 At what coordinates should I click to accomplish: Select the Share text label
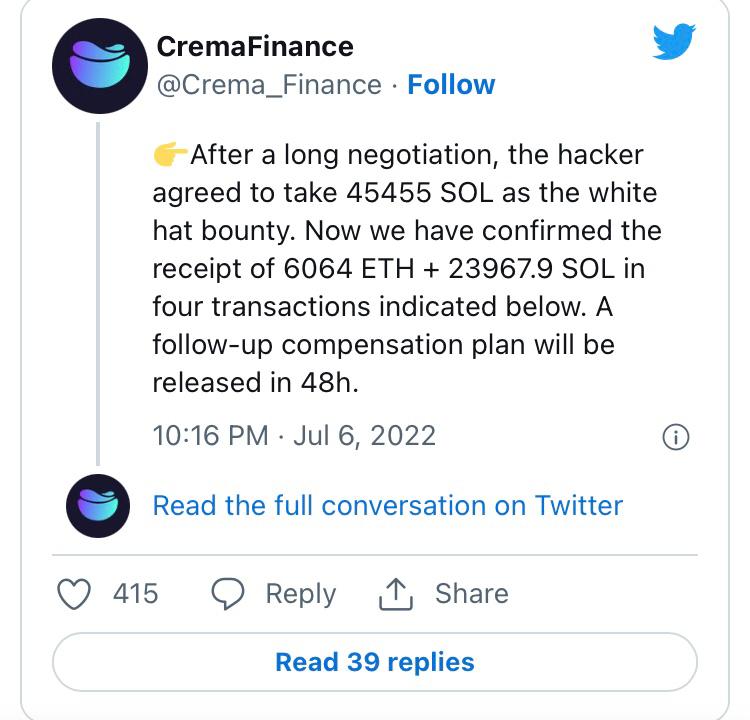coord(471,593)
